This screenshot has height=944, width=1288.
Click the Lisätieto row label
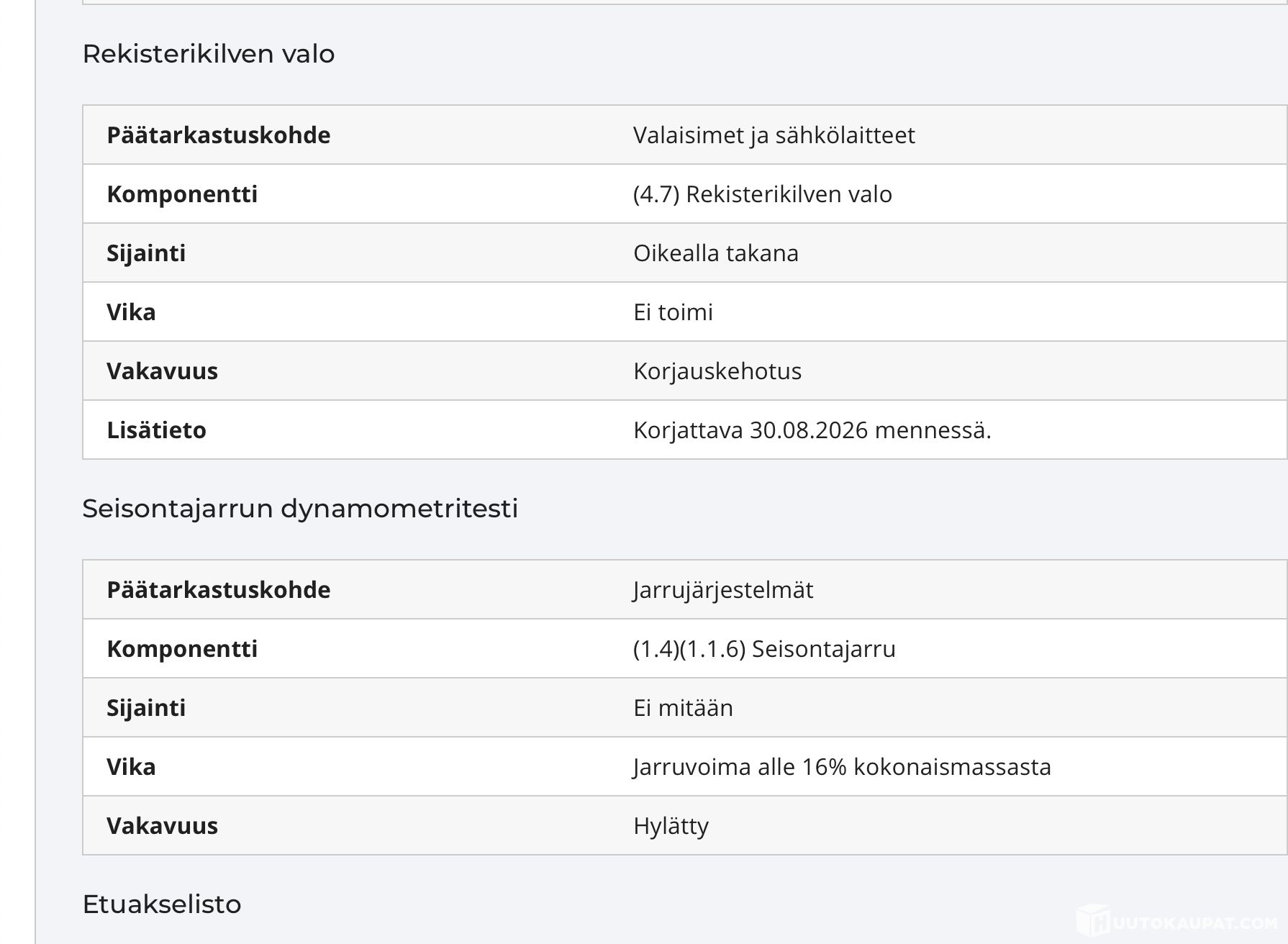click(x=156, y=430)
